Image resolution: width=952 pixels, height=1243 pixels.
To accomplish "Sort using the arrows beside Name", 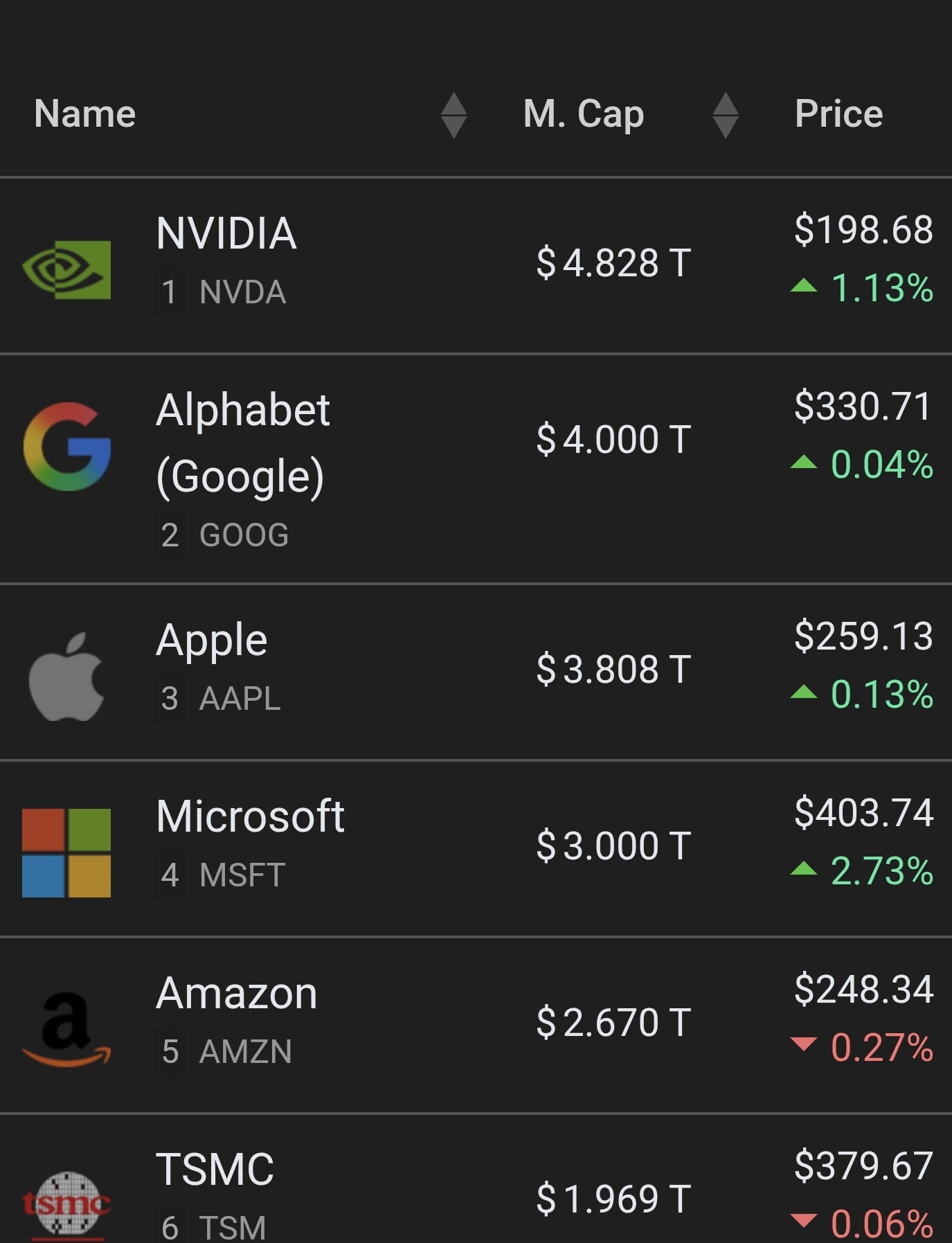I will 453,115.
